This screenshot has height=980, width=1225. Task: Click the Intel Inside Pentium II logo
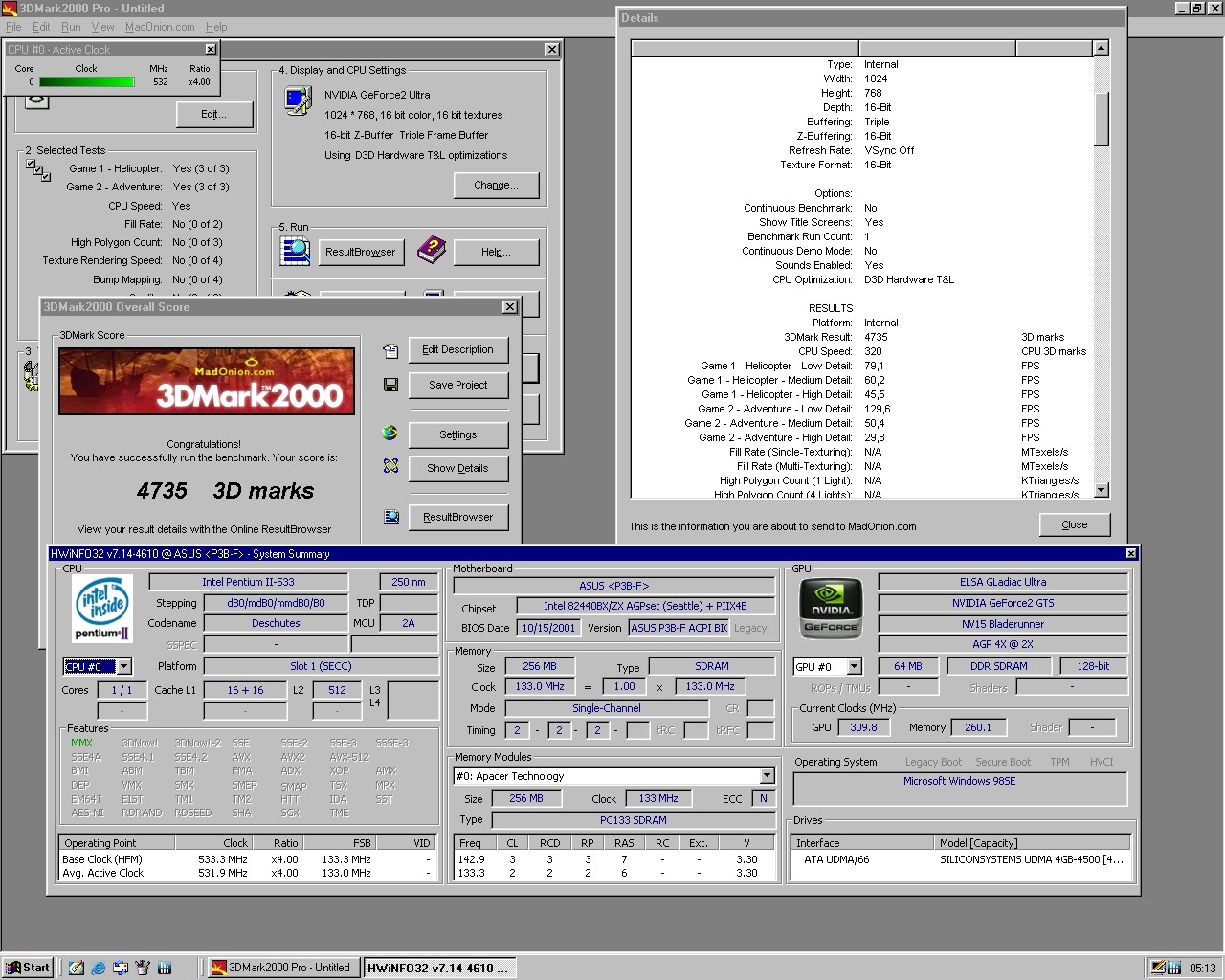coord(102,609)
